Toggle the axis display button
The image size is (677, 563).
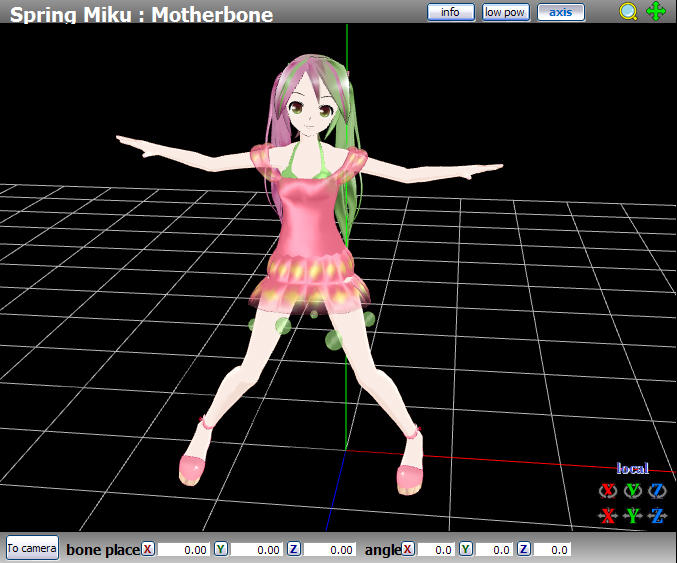click(x=561, y=12)
